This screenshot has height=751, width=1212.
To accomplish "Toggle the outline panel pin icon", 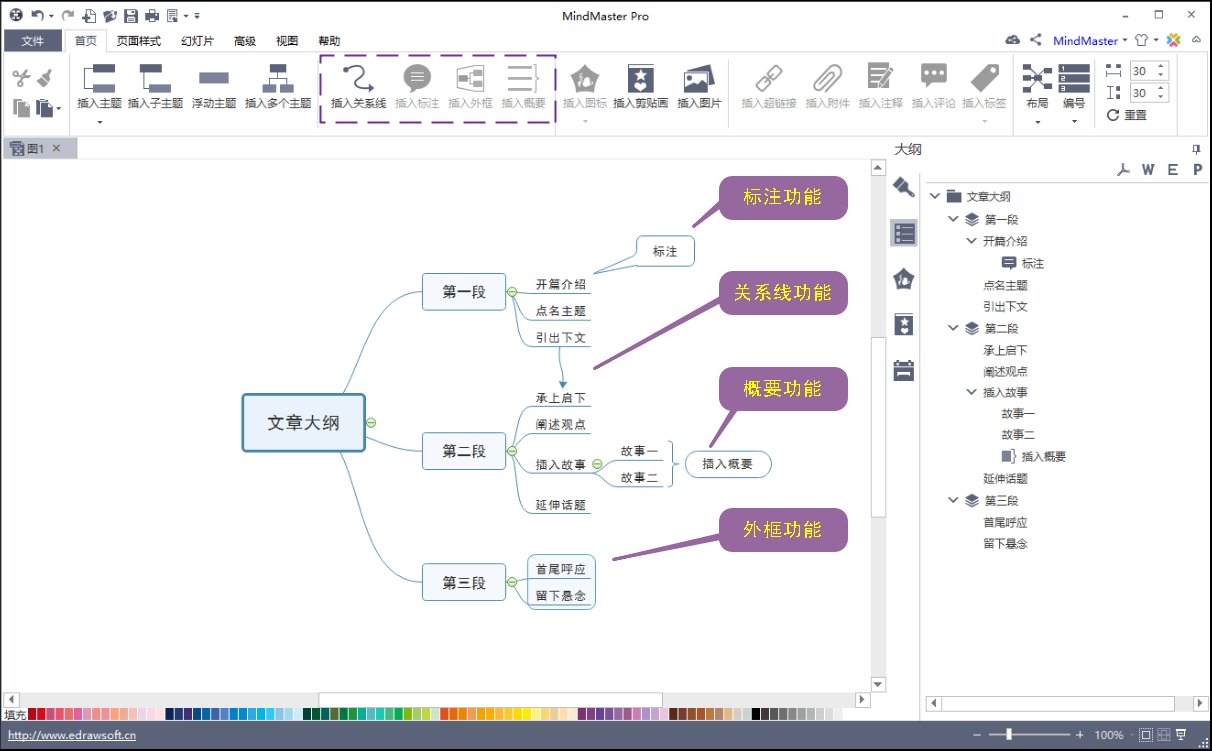I will click(x=1196, y=148).
